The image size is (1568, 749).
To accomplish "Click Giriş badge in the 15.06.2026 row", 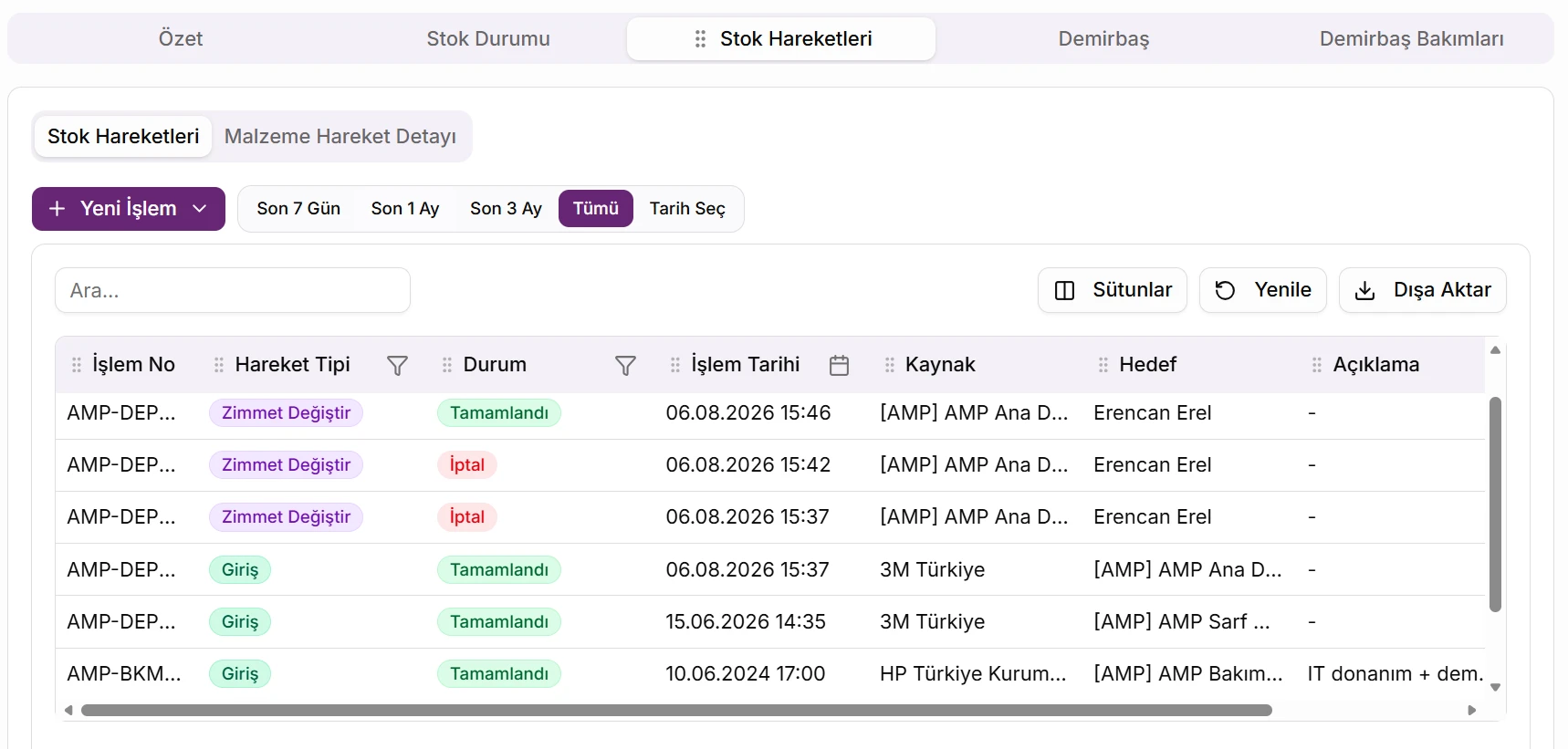I will tap(240, 622).
